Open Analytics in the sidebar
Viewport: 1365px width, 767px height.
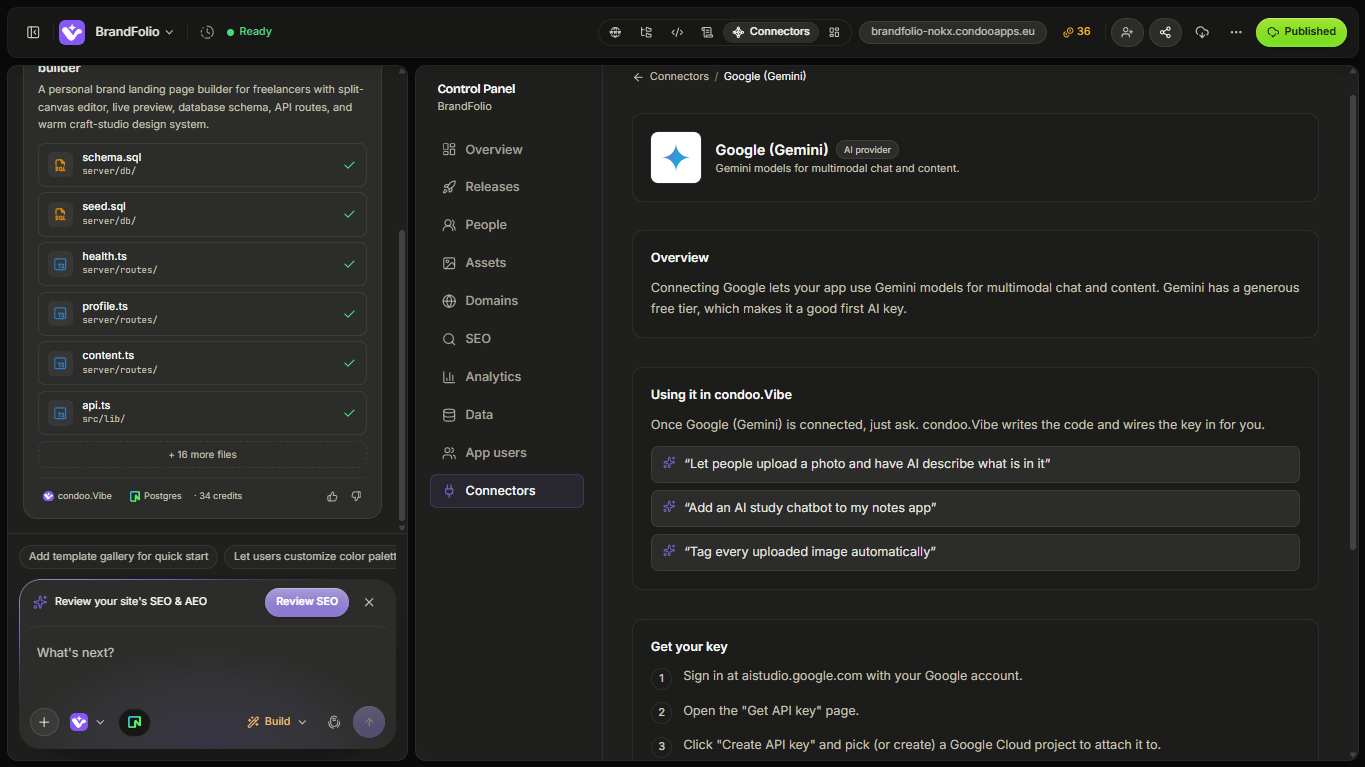click(507, 377)
